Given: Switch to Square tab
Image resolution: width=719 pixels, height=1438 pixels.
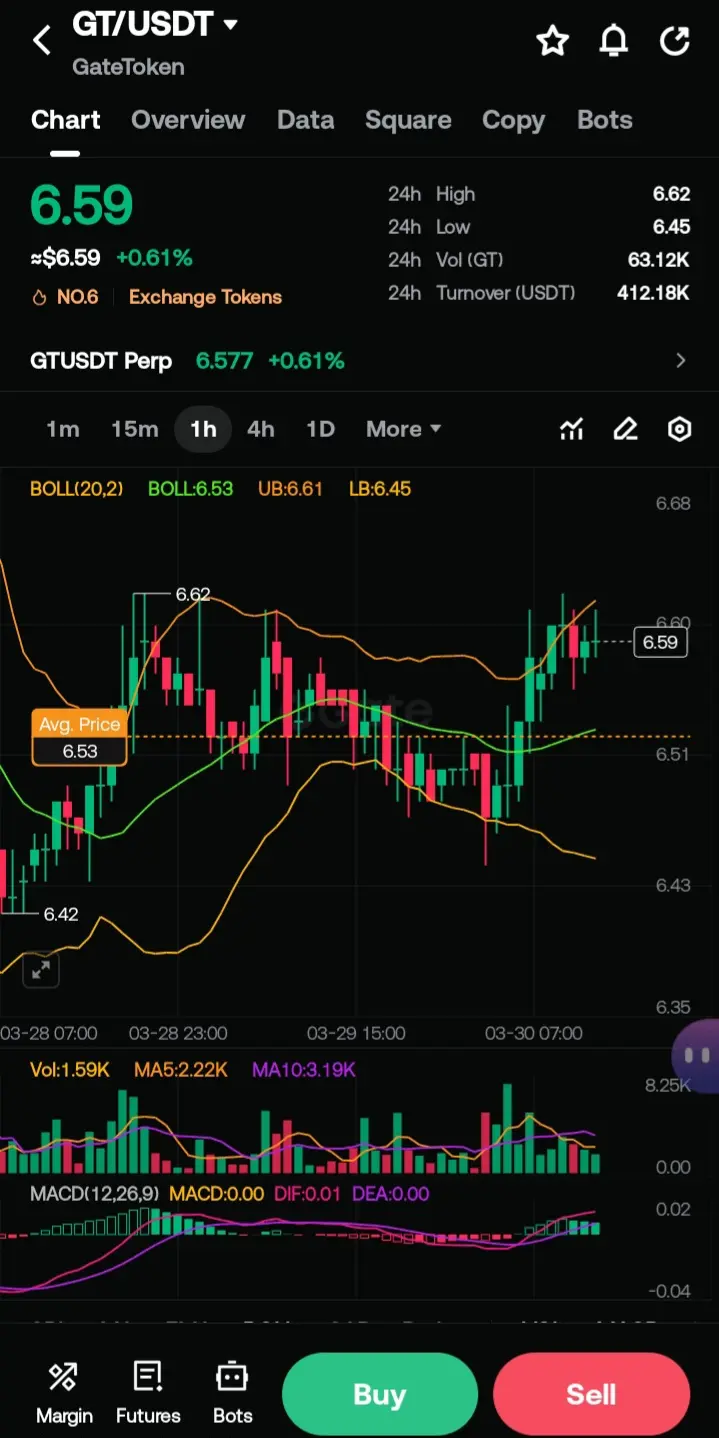Looking at the screenshot, I should coord(408,120).
